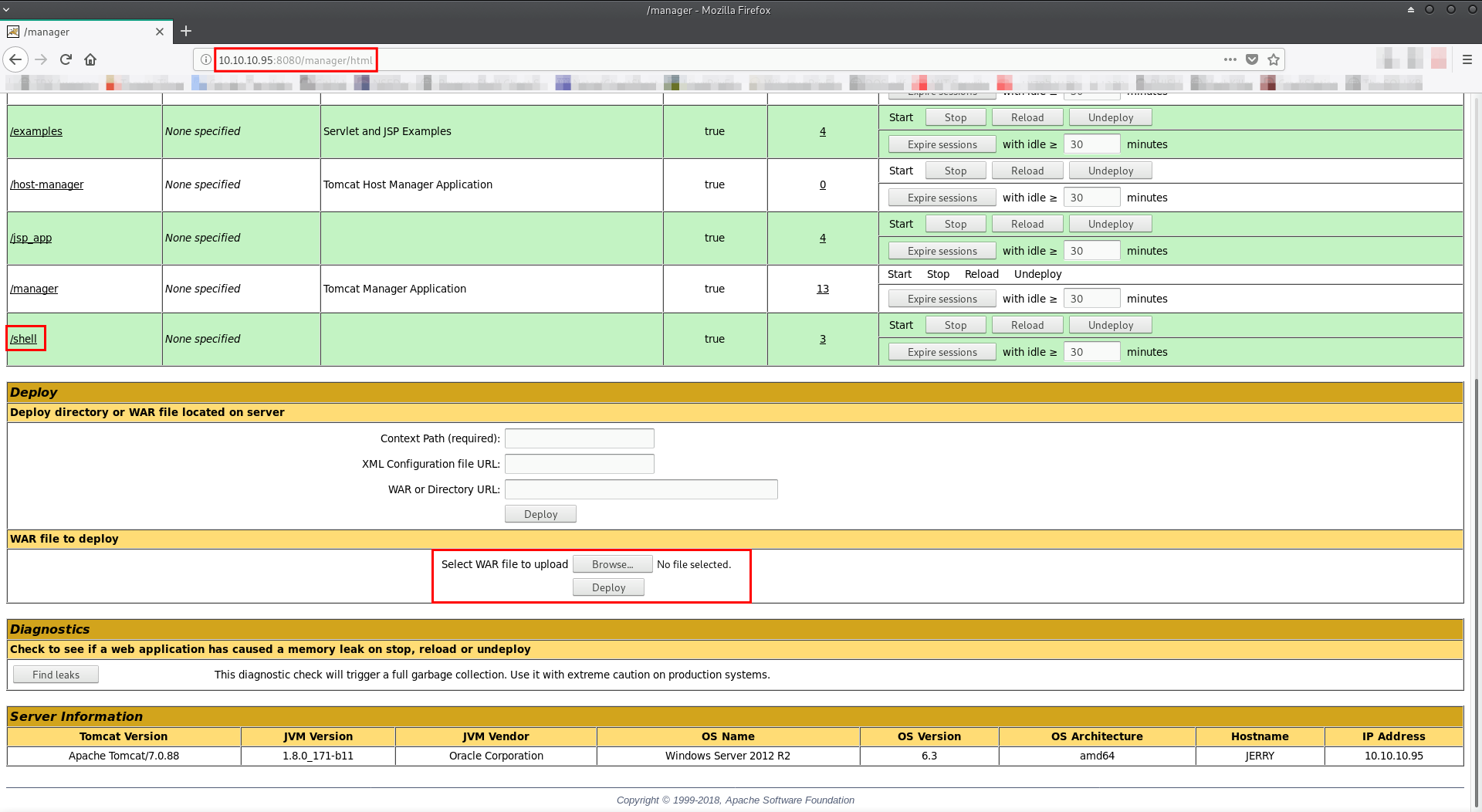Open the /manager application link
This screenshot has height=812, width=1482.
34,289
